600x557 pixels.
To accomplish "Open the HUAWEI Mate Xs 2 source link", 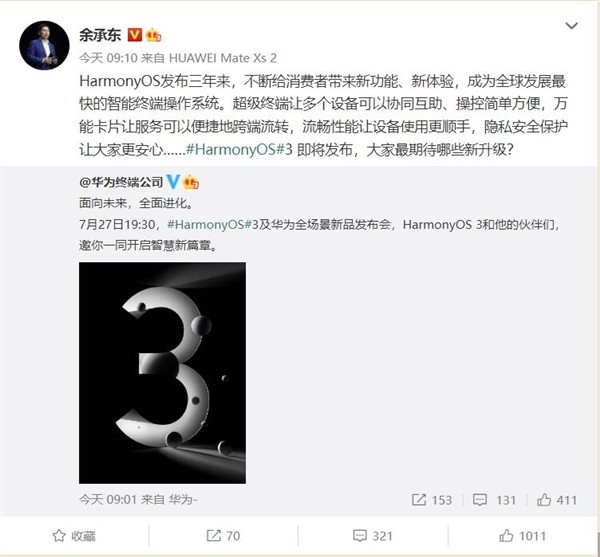I will coord(223,58).
